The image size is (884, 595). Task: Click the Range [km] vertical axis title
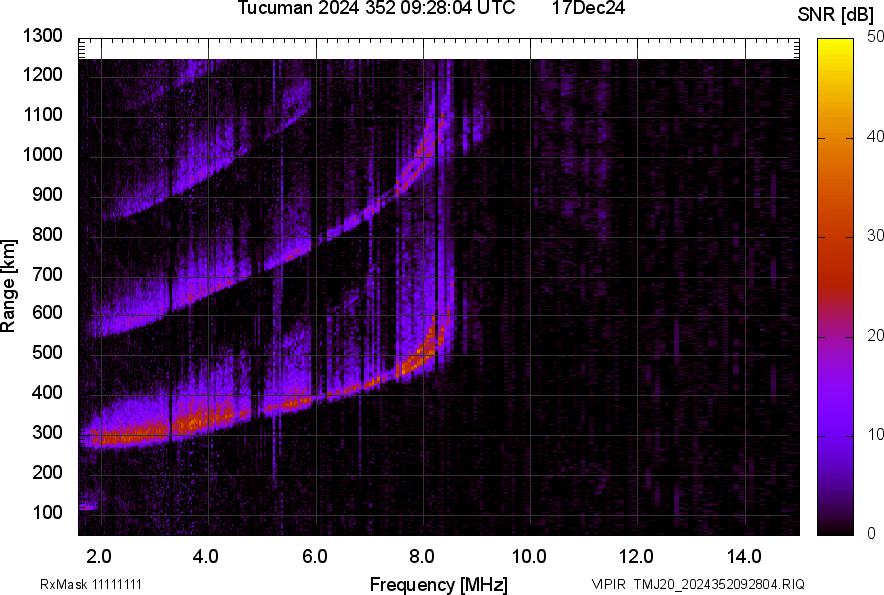8,286
